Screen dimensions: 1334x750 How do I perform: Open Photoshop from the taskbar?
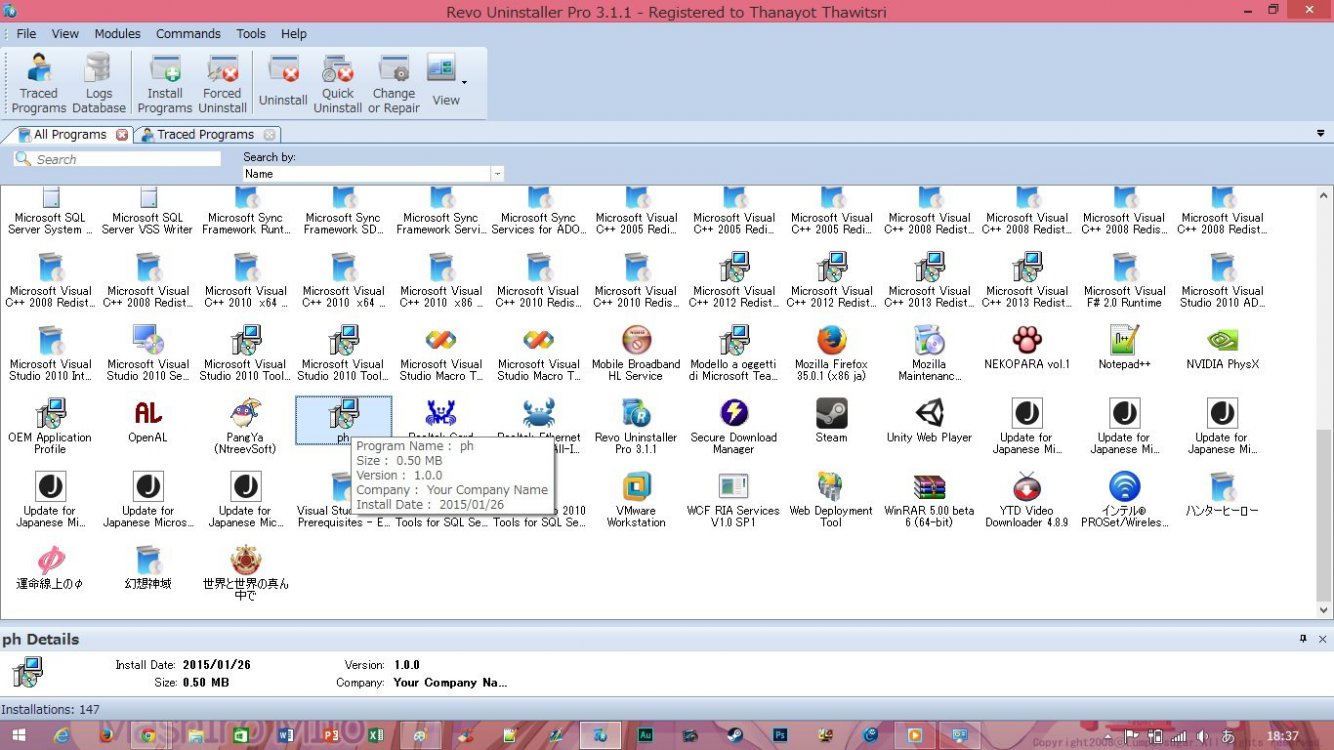(781, 736)
